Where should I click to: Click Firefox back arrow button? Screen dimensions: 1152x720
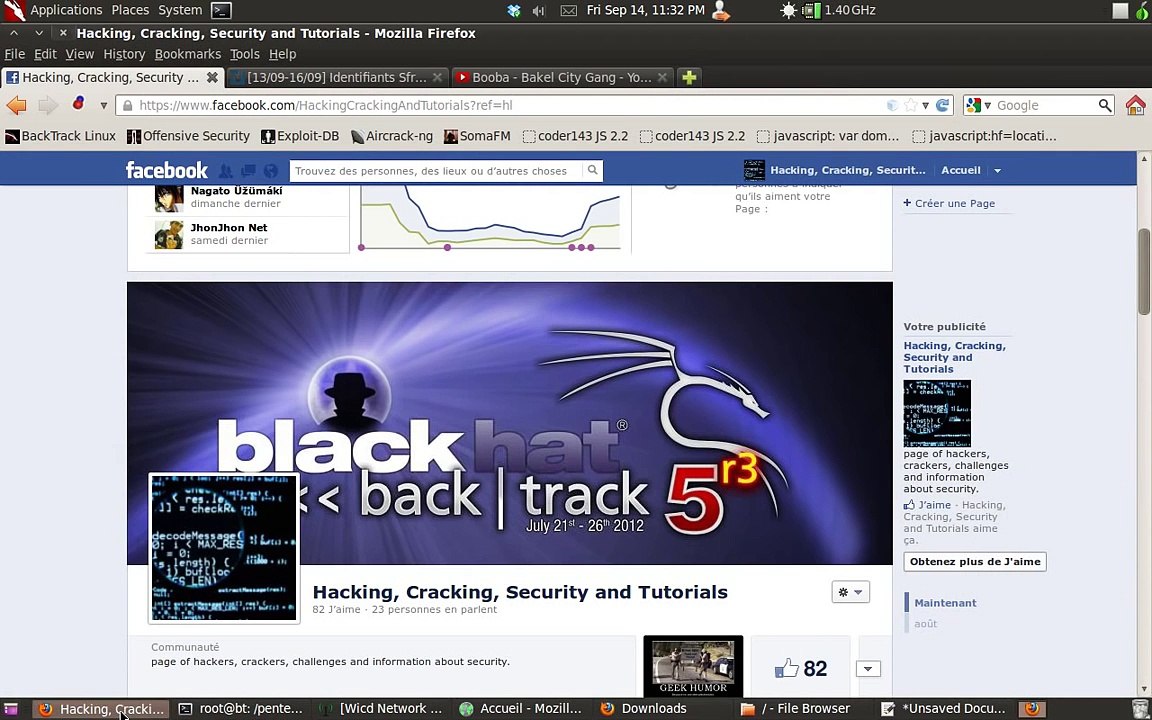click(x=16, y=105)
